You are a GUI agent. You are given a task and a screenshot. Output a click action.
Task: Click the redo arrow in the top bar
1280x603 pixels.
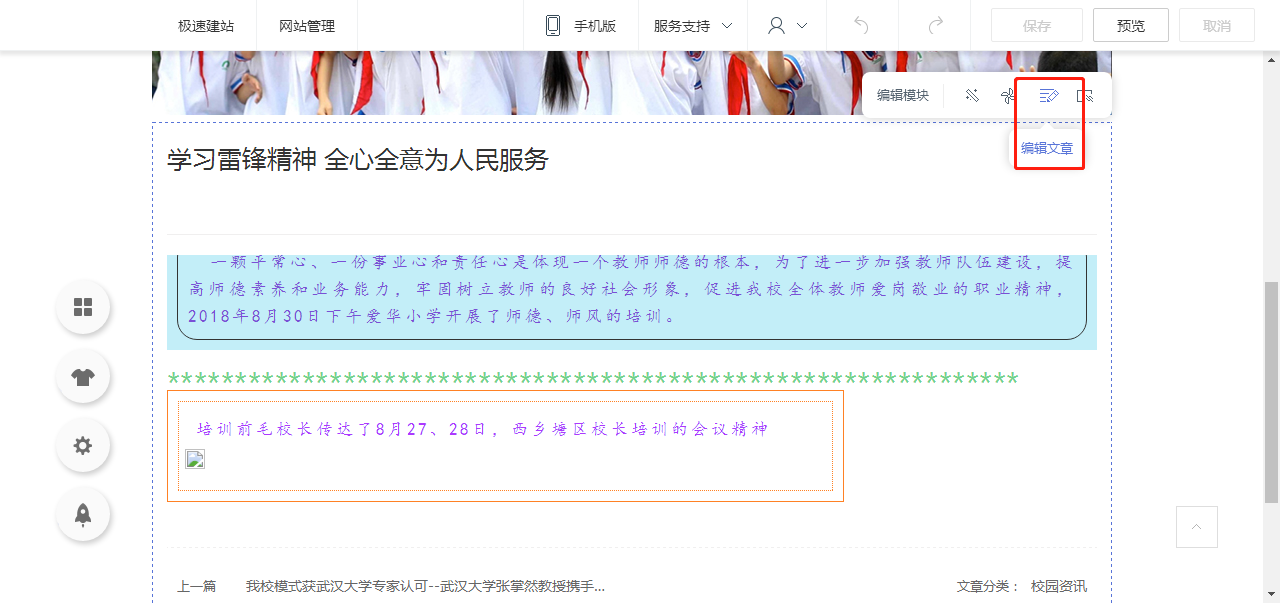coord(936,26)
